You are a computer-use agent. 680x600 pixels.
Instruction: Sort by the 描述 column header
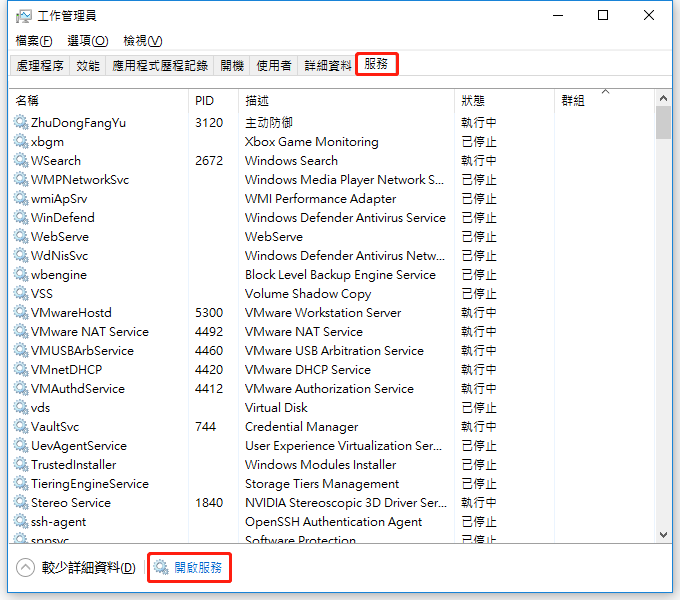[x=347, y=101]
